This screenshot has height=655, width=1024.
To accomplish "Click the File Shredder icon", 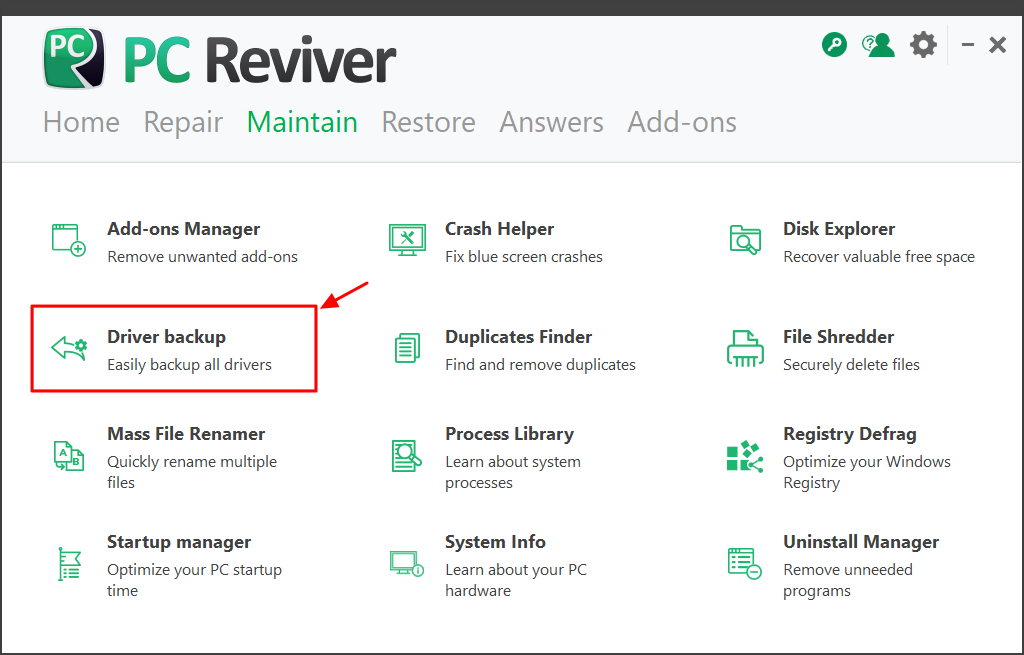I will pos(745,348).
